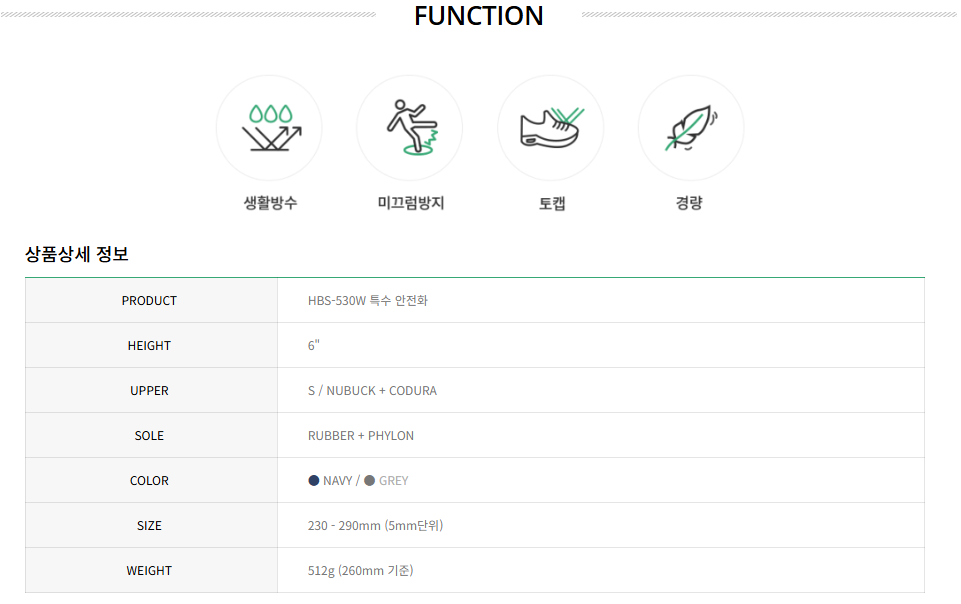Click the 경량 label

tap(689, 203)
